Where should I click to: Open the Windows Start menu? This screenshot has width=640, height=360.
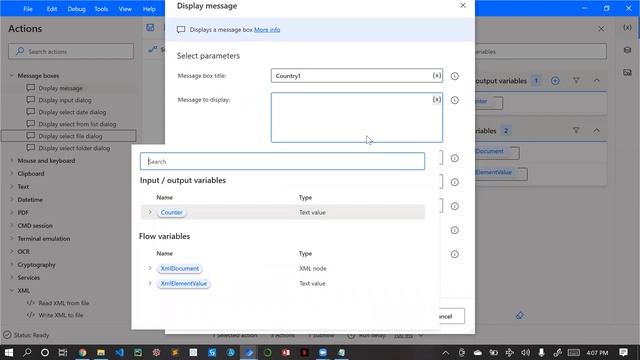click(x=9, y=352)
